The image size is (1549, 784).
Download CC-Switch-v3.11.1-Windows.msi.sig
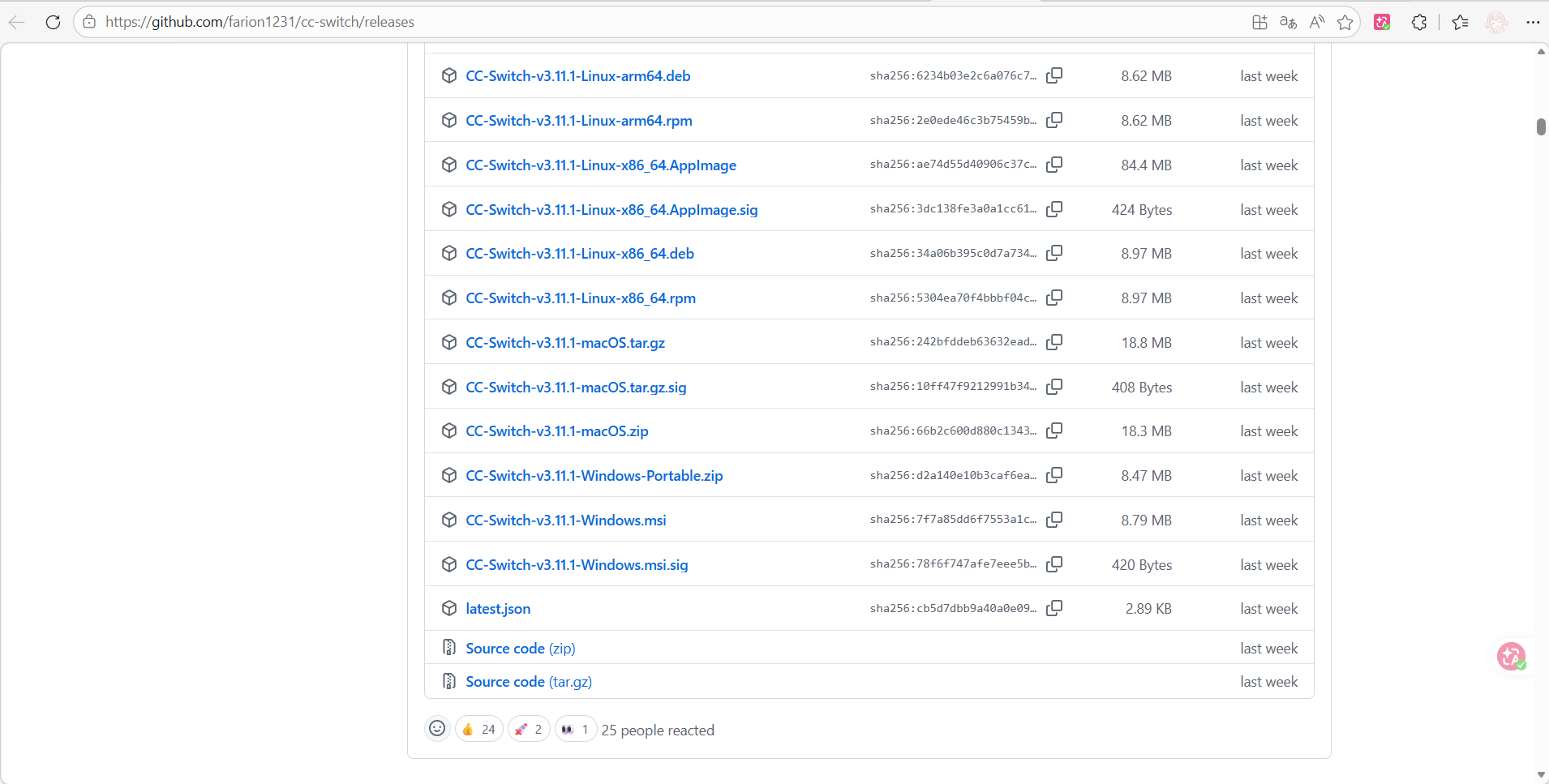(x=577, y=564)
